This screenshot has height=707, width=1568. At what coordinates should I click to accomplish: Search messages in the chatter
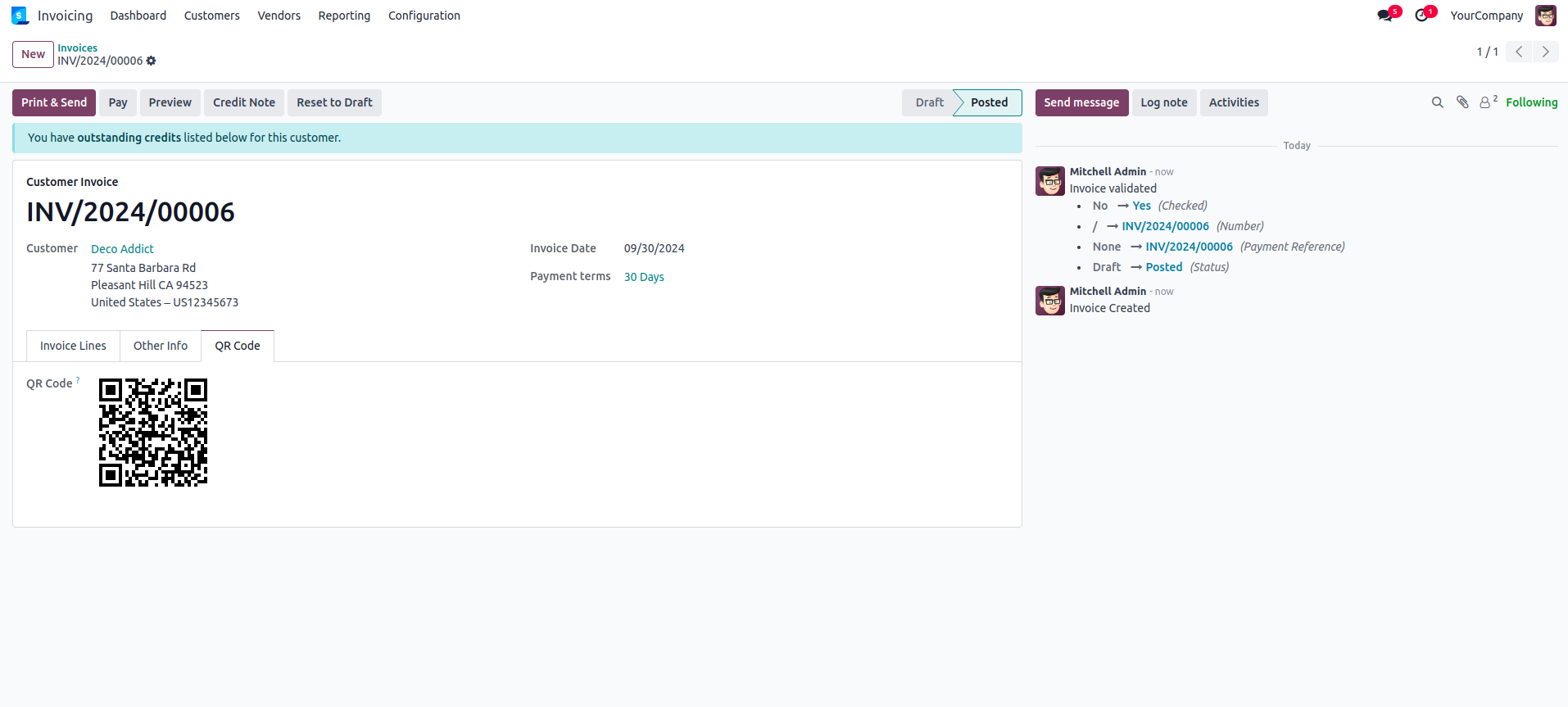point(1438,102)
